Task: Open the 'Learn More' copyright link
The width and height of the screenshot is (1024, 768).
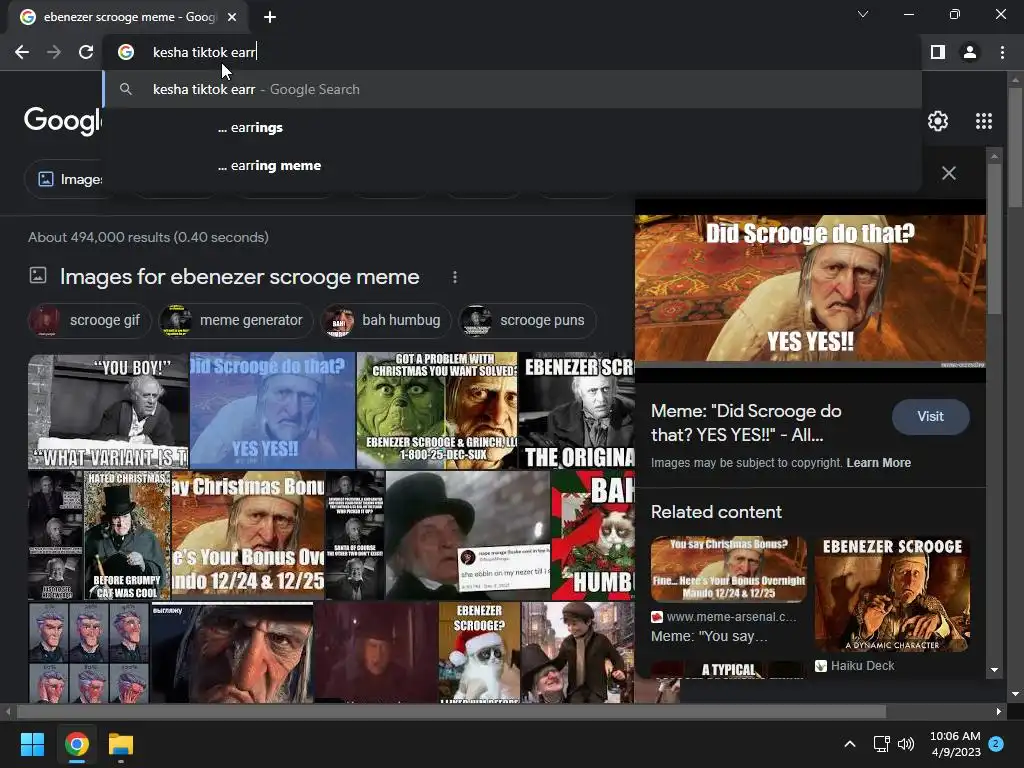Action: [878, 463]
